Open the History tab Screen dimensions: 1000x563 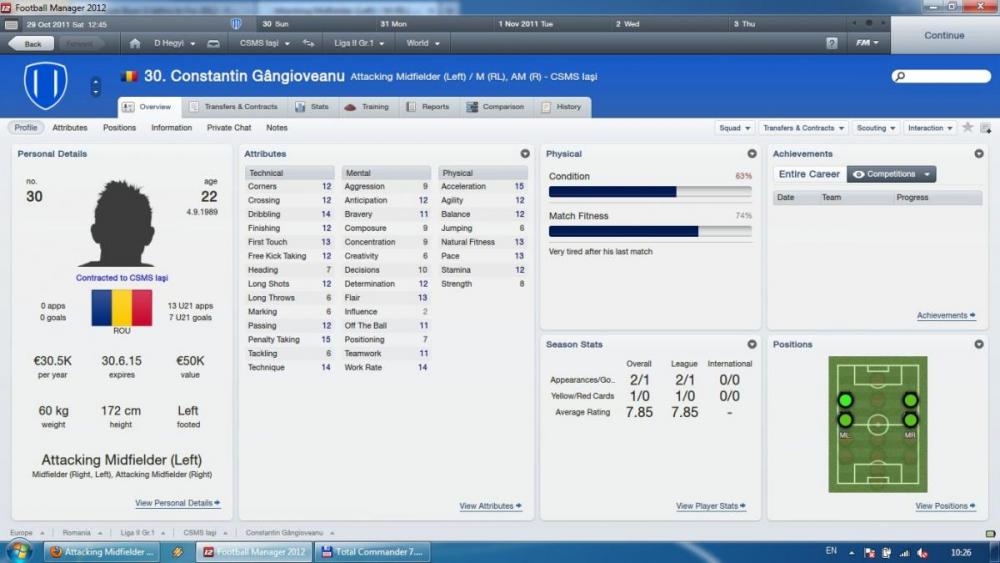click(562, 107)
